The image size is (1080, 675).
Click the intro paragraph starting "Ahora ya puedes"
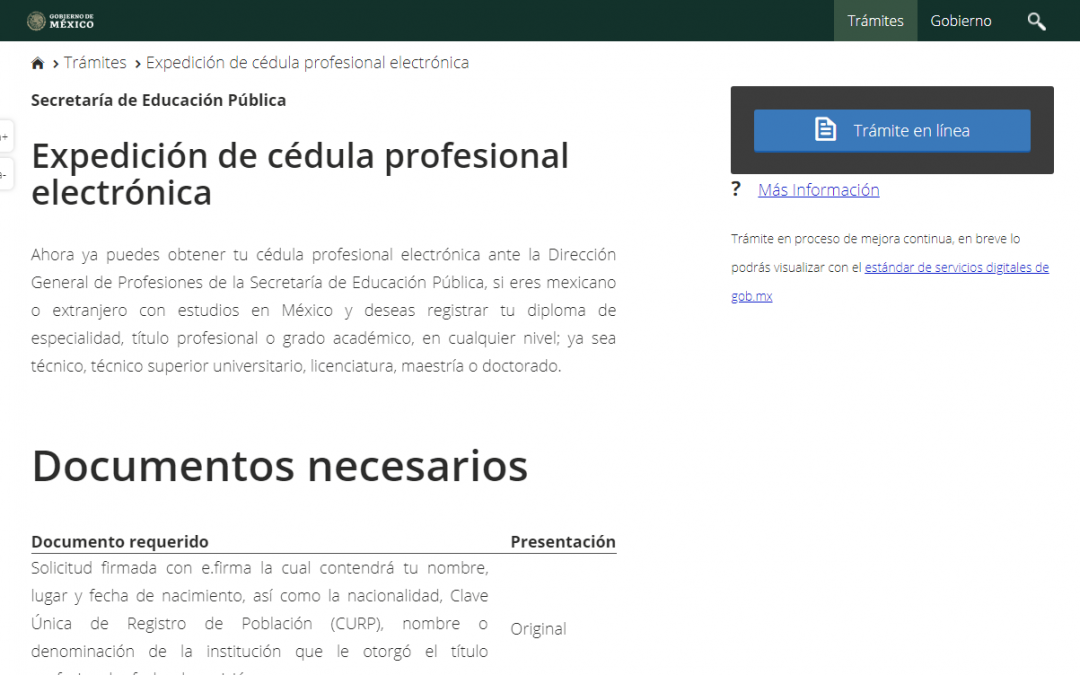323,310
